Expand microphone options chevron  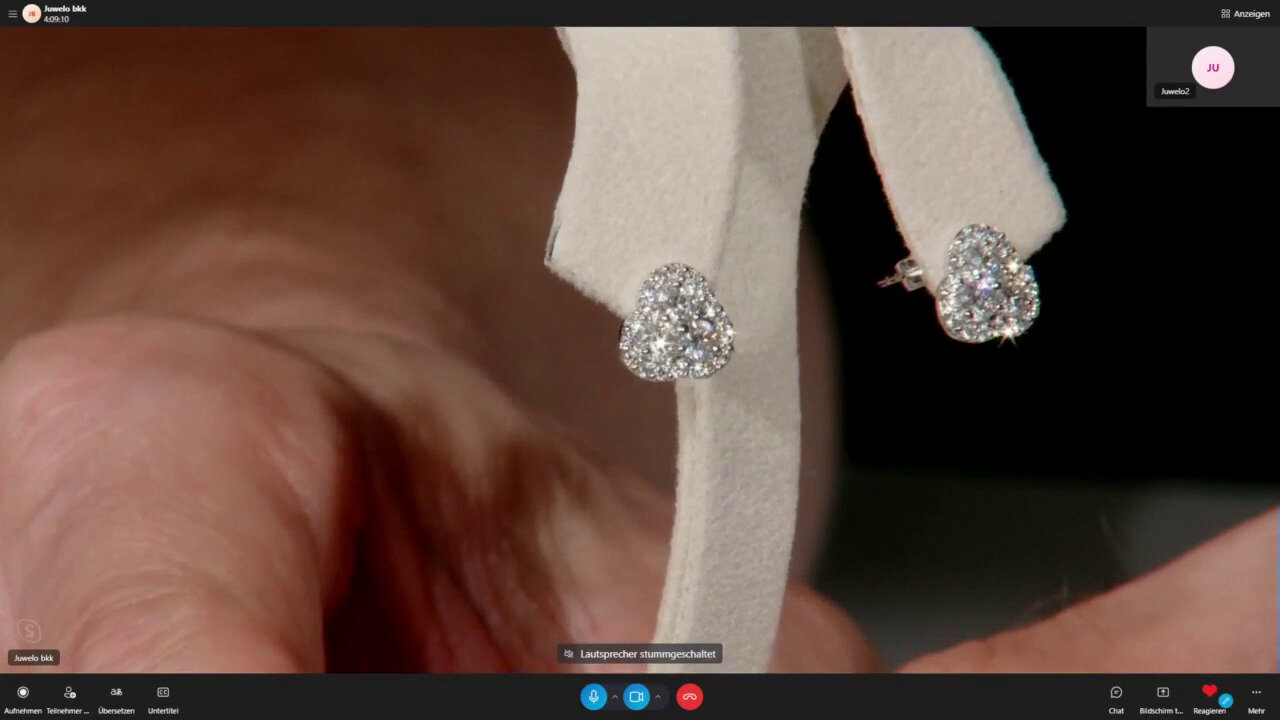pos(615,697)
